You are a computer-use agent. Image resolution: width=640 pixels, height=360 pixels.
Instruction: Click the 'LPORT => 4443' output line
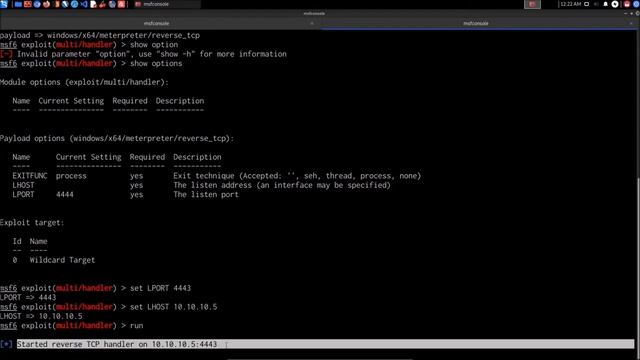tap(28, 298)
